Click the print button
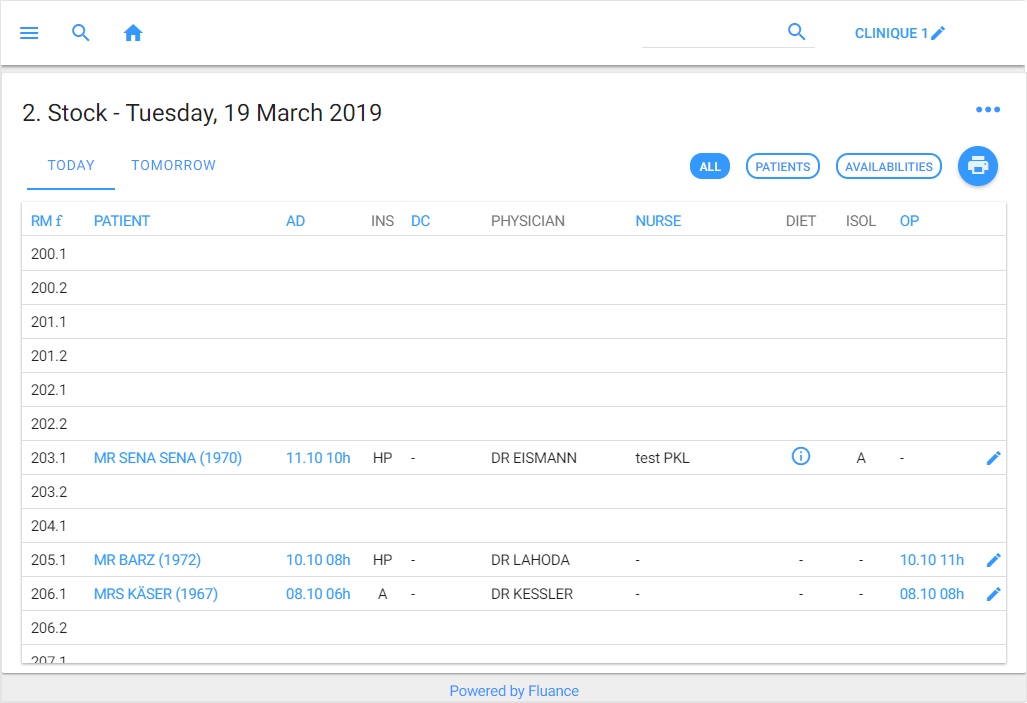1027x703 pixels. [x=977, y=166]
